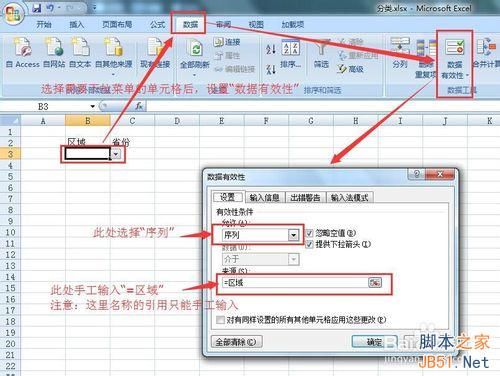The height and width of the screenshot is (376, 500).
Task: Open cell B3 dropdown arrow
Action: point(116,154)
